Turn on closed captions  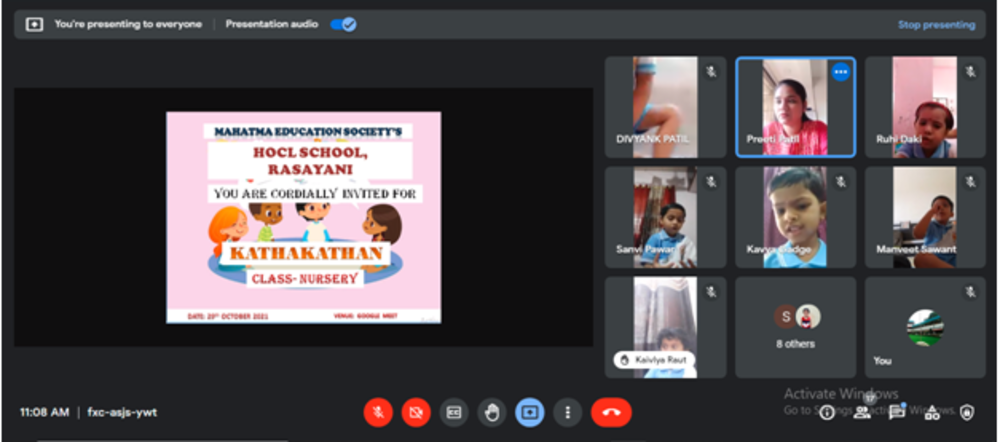point(454,412)
